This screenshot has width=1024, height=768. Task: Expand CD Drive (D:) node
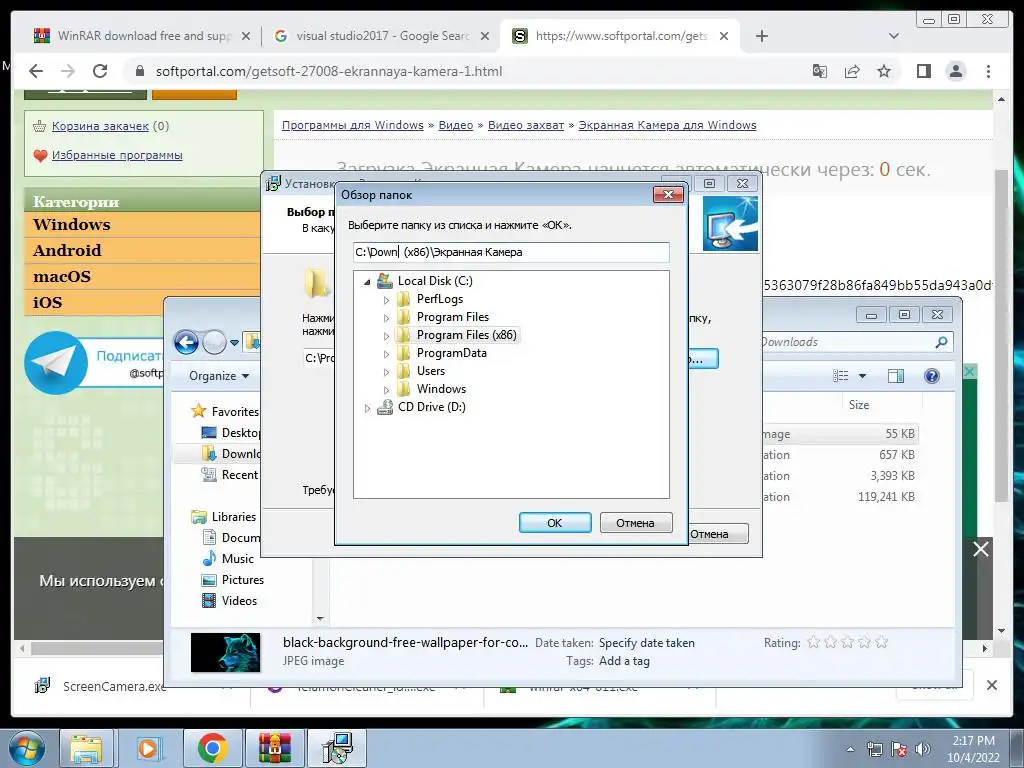click(x=367, y=408)
